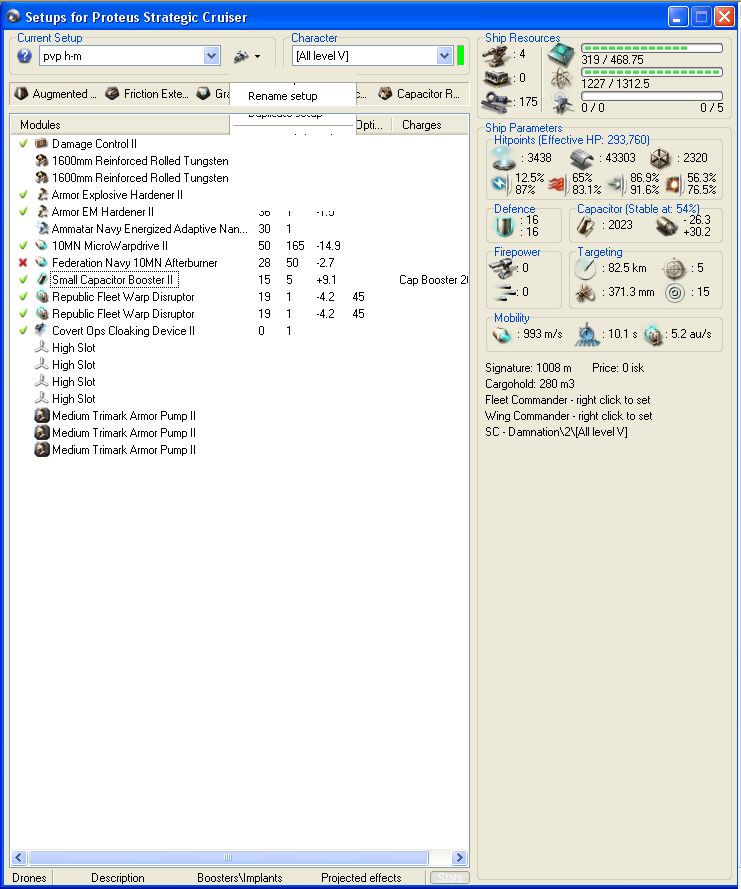Image resolution: width=741 pixels, height=889 pixels.
Task: Click second 1600mm Reinforced Rolled Tungsten icon
Action: click(41, 177)
